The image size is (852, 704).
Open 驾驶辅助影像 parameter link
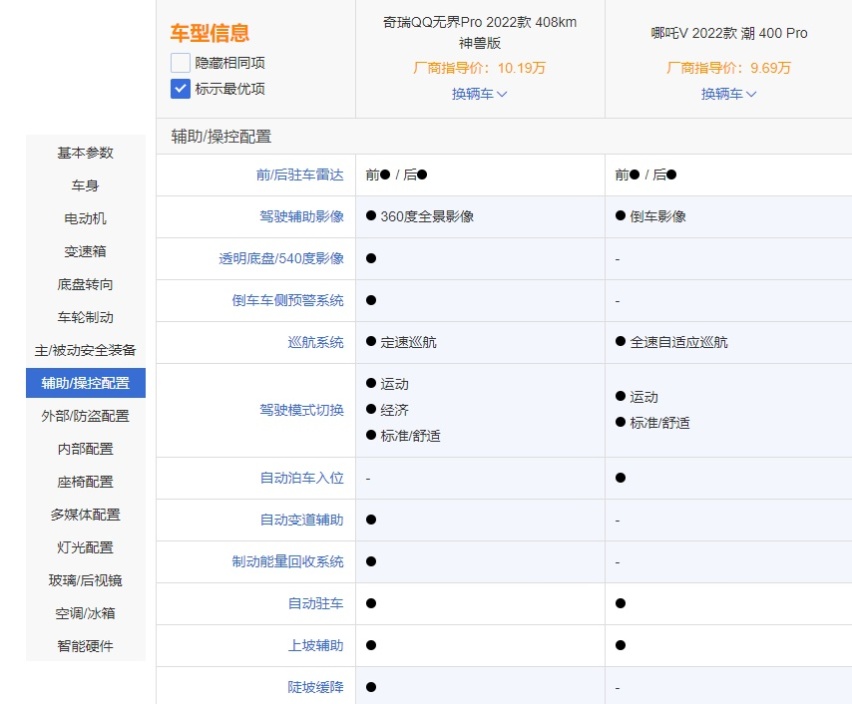[x=302, y=216]
